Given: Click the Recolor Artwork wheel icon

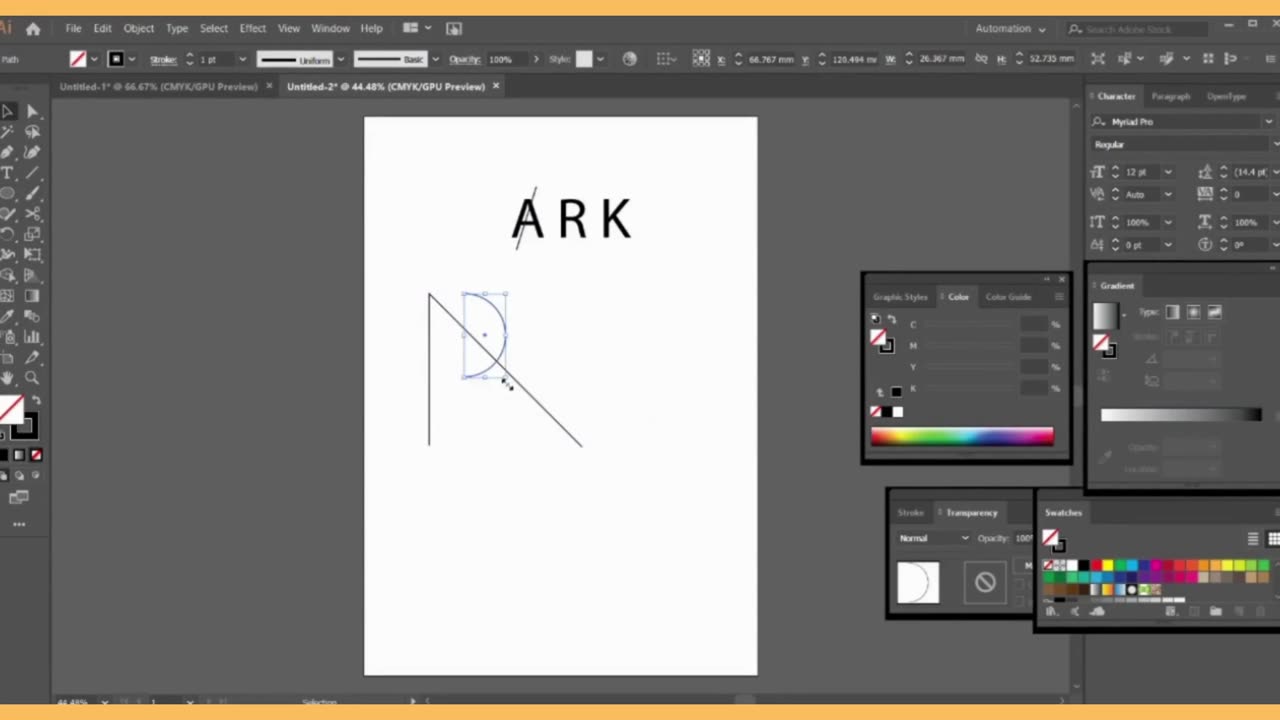Looking at the screenshot, I should point(629,59).
